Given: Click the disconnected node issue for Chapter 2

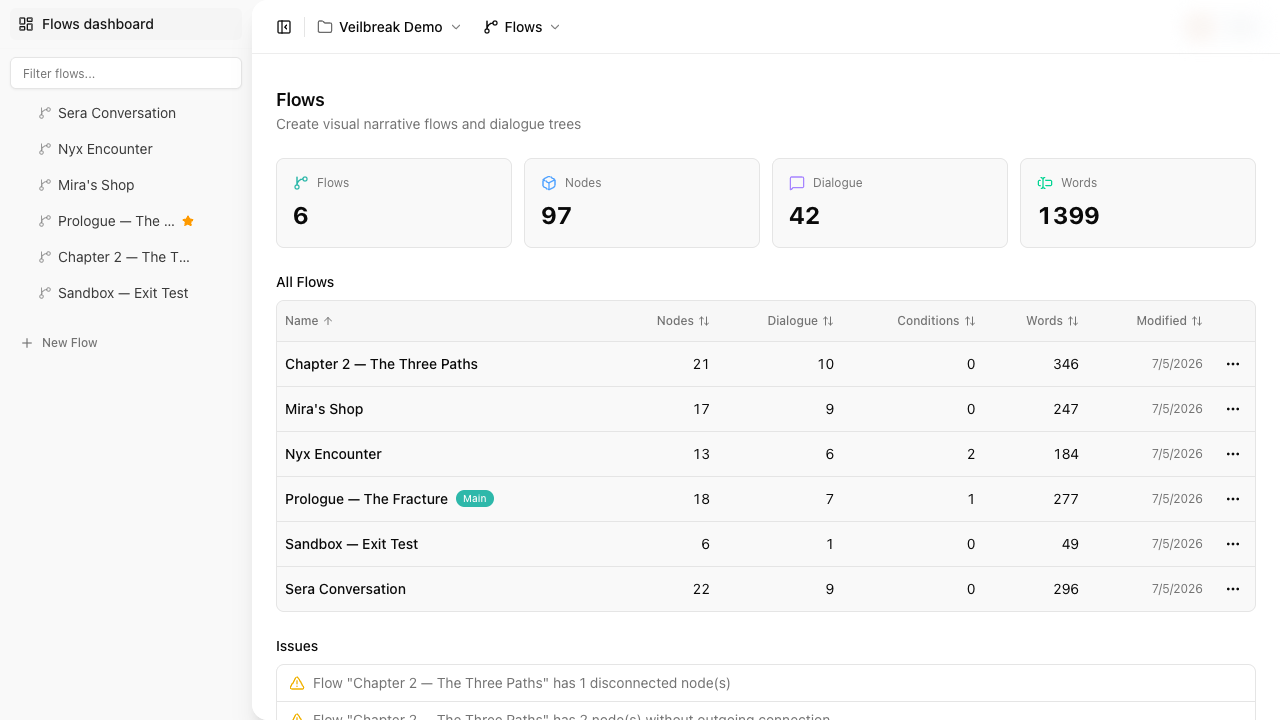Looking at the screenshot, I should [766, 683].
